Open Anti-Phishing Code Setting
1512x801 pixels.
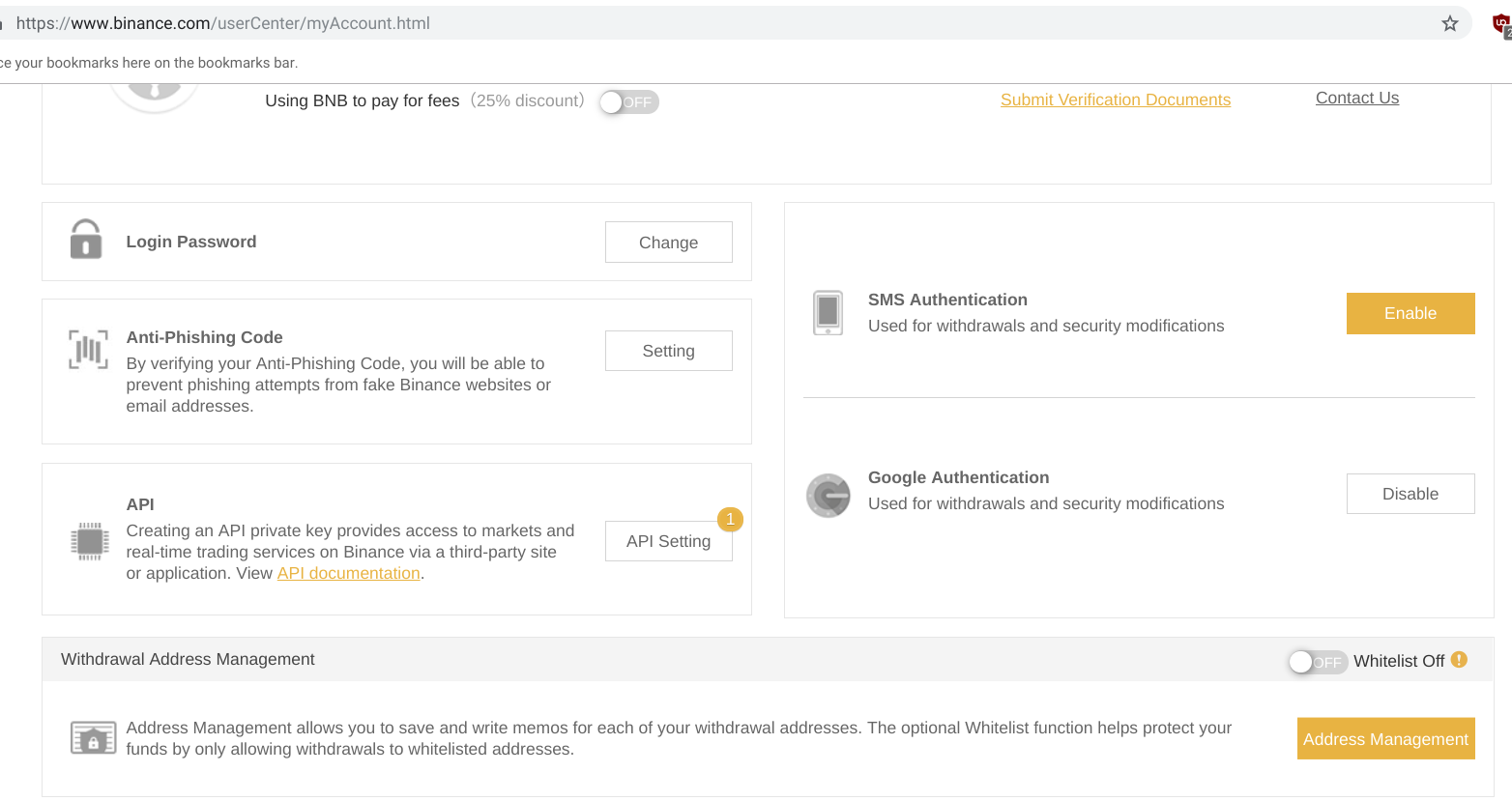pos(669,351)
